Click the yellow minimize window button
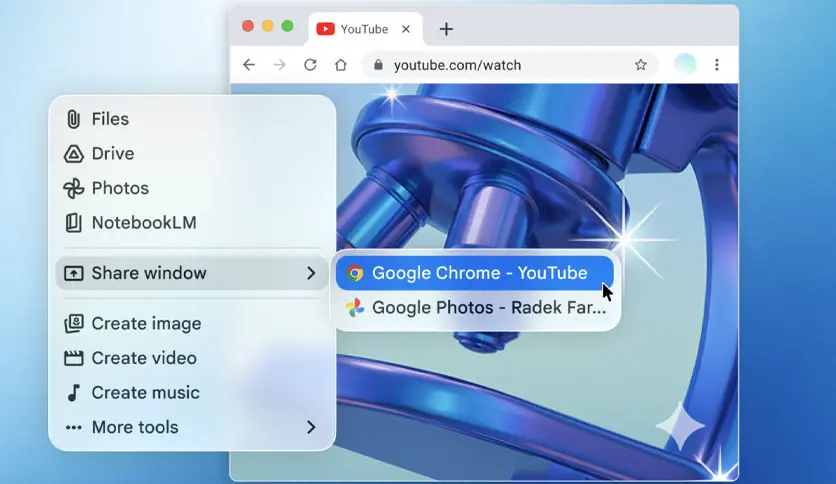The image size is (836, 484). pyautogui.click(x=268, y=26)
